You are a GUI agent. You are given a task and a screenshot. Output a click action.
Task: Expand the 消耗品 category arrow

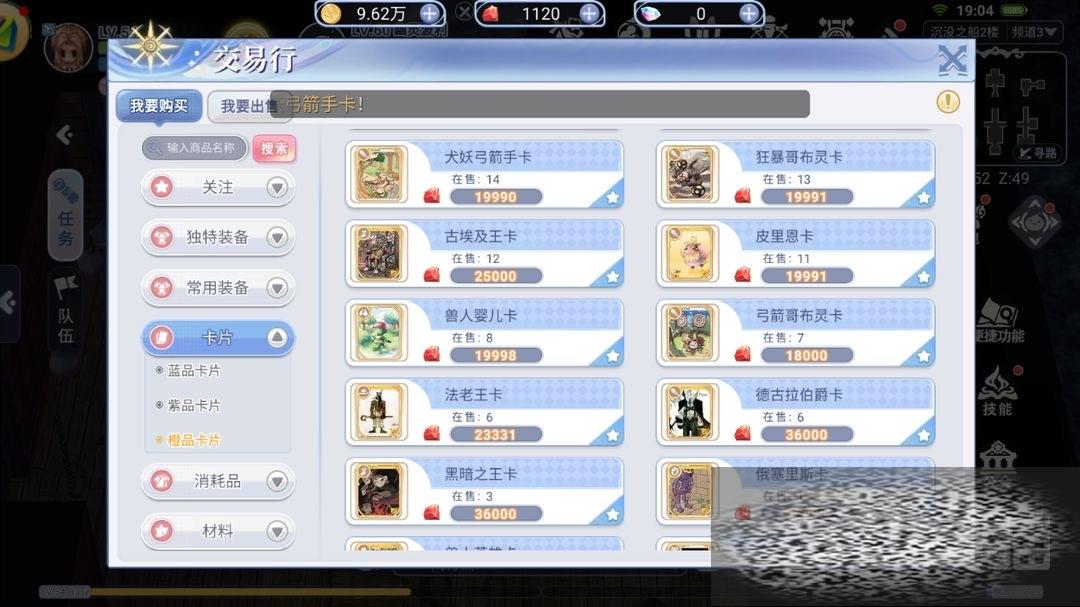click(277, 481)
